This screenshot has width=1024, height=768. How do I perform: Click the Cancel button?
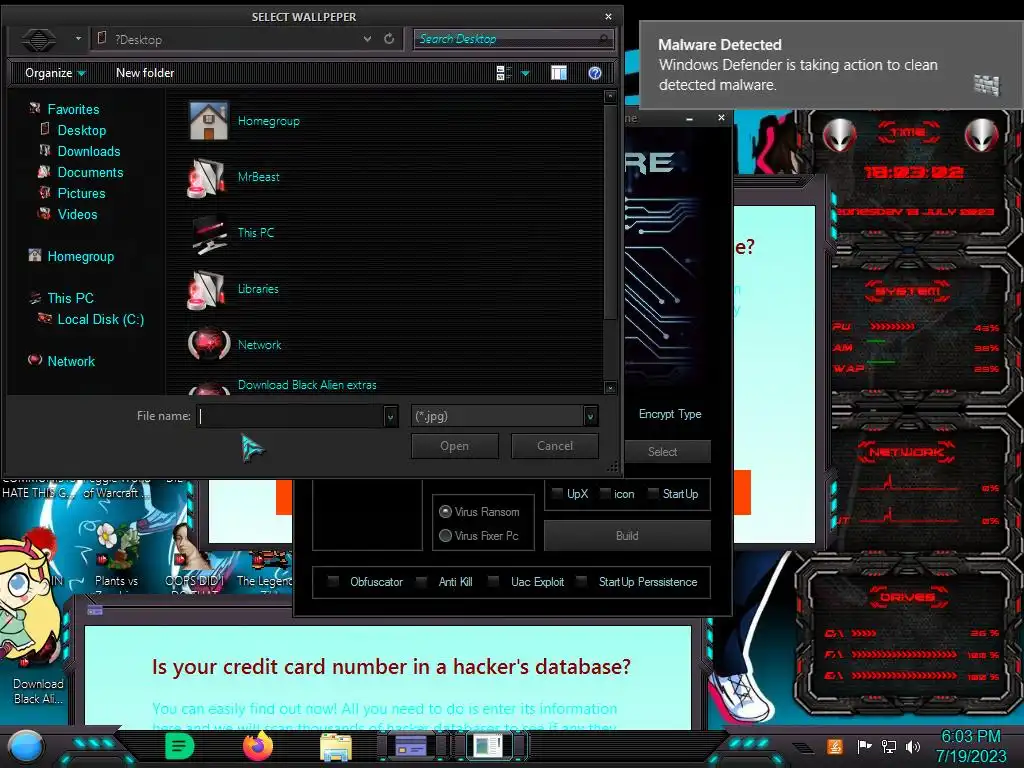pos(554,446)
